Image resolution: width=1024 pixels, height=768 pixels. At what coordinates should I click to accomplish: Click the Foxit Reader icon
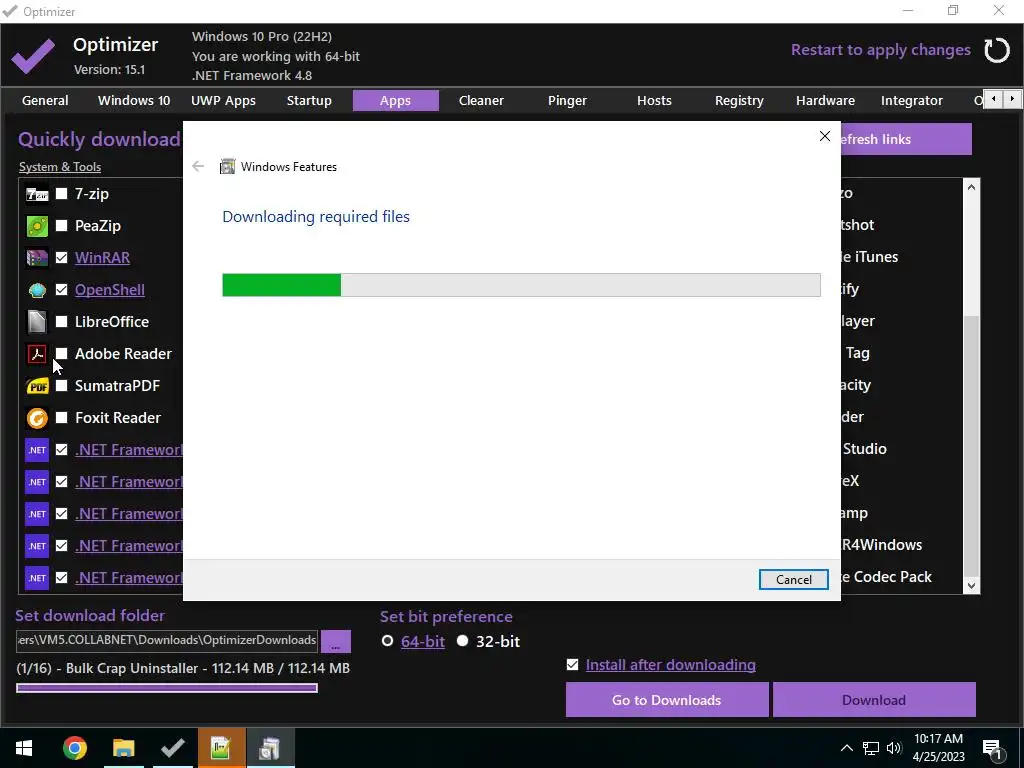pos(37,418)
